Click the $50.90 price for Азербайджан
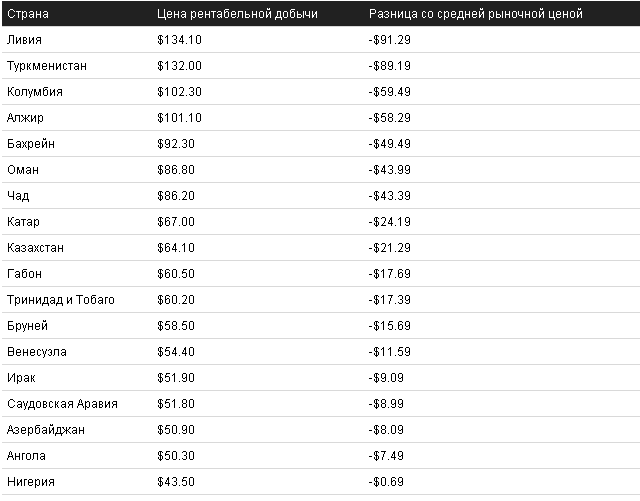This screenshot has height=501, width=640. [177, 430]
